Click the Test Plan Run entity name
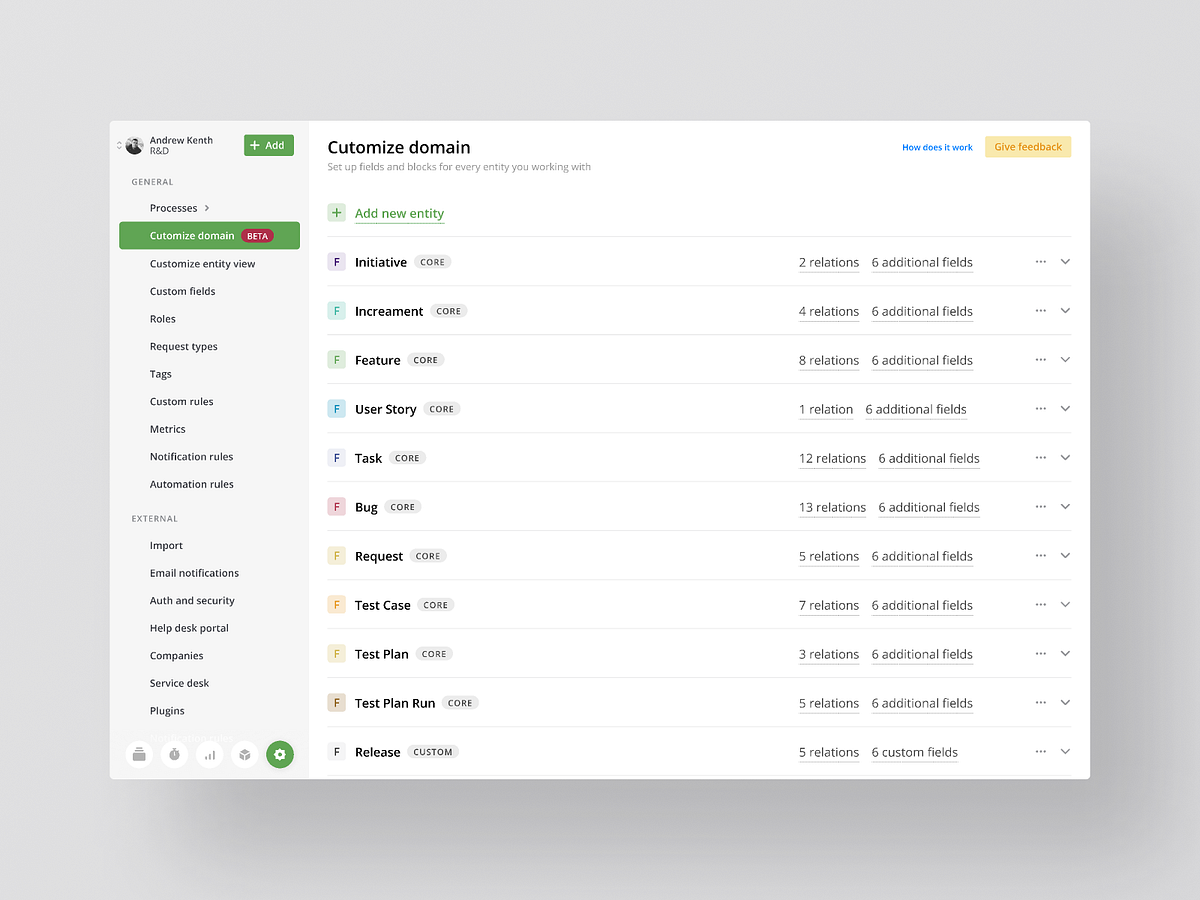The image size is (1200, 900). tap(395, 703)
